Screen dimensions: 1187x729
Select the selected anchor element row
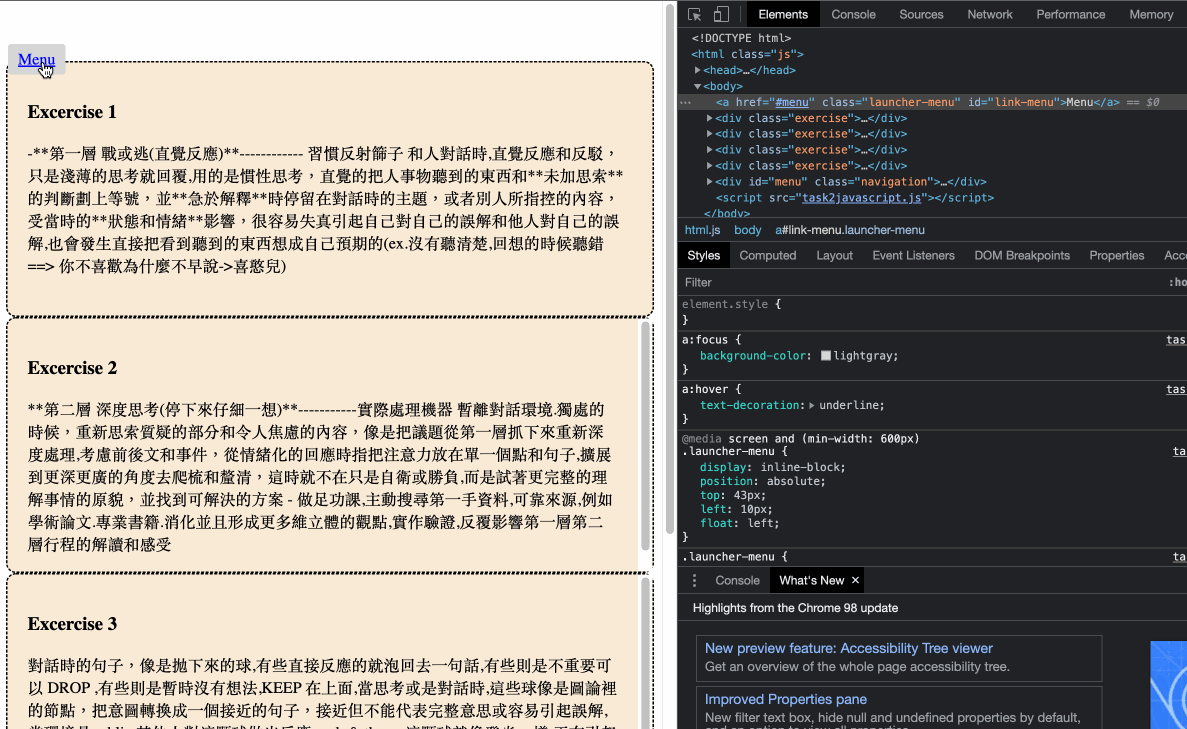point(932,102)
